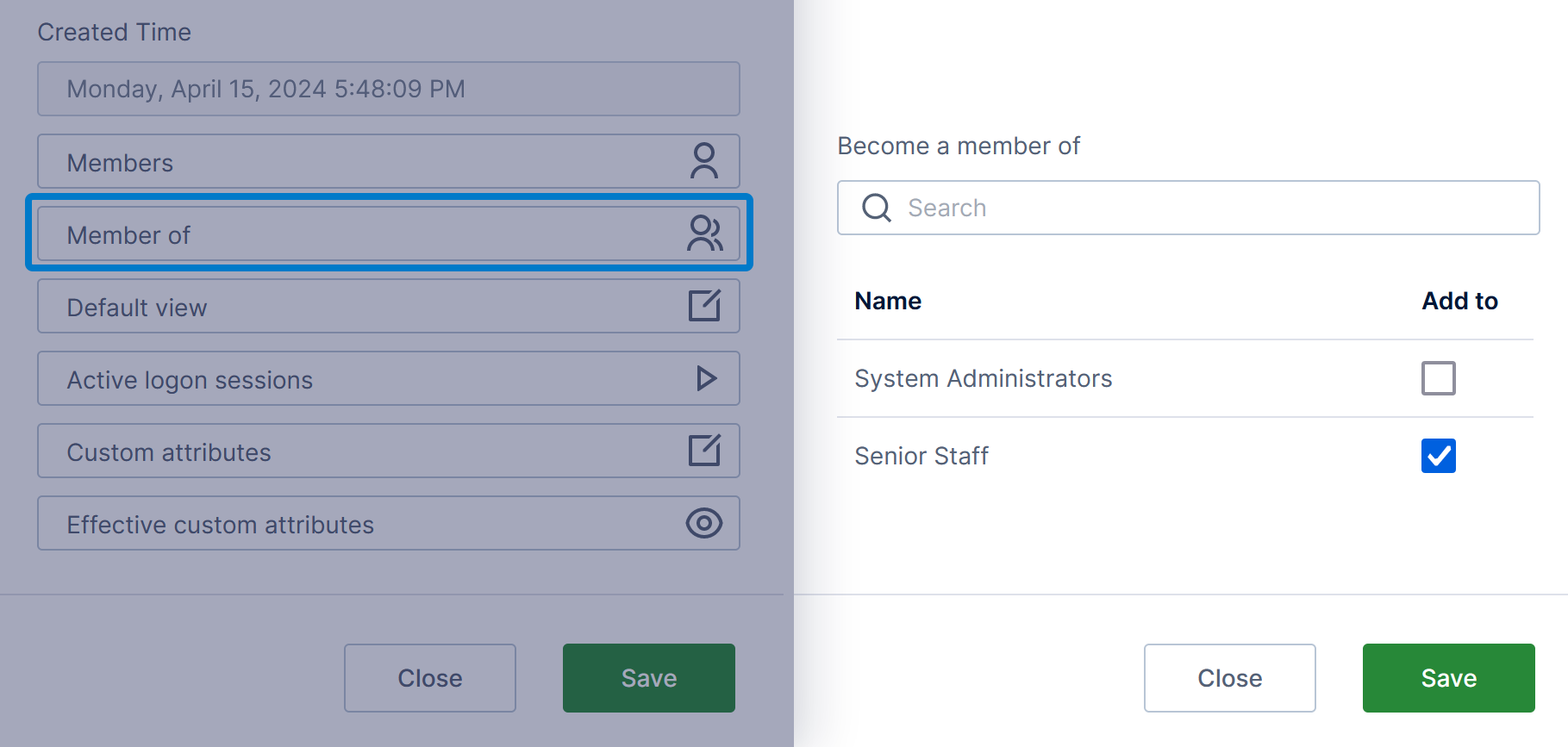Check the System Administrators checkbox

click(x=1439, y=378)
